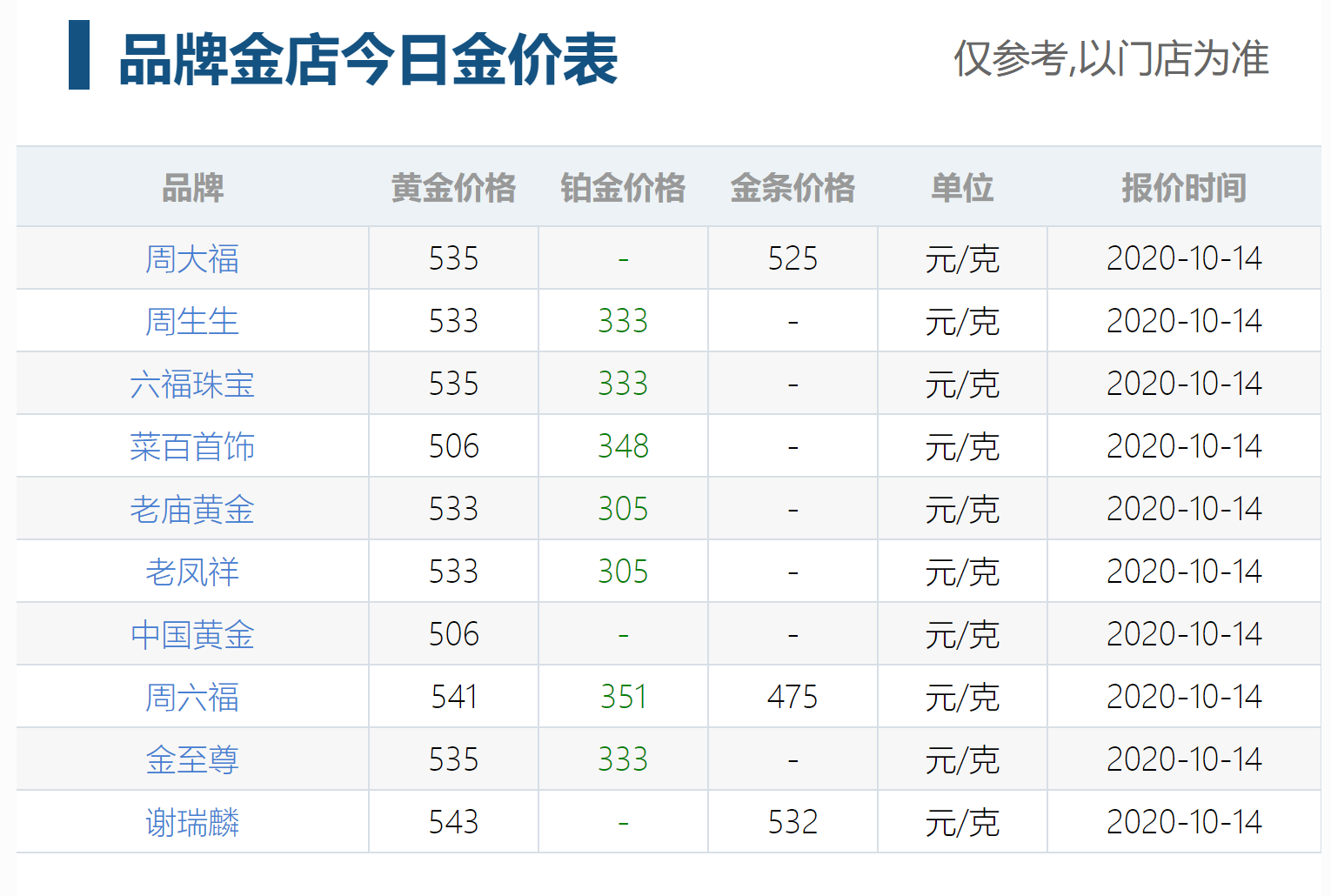Screen dimensions: 1331x896
Task: Select 六福珠宝 gold price 535
Action: 453,384
